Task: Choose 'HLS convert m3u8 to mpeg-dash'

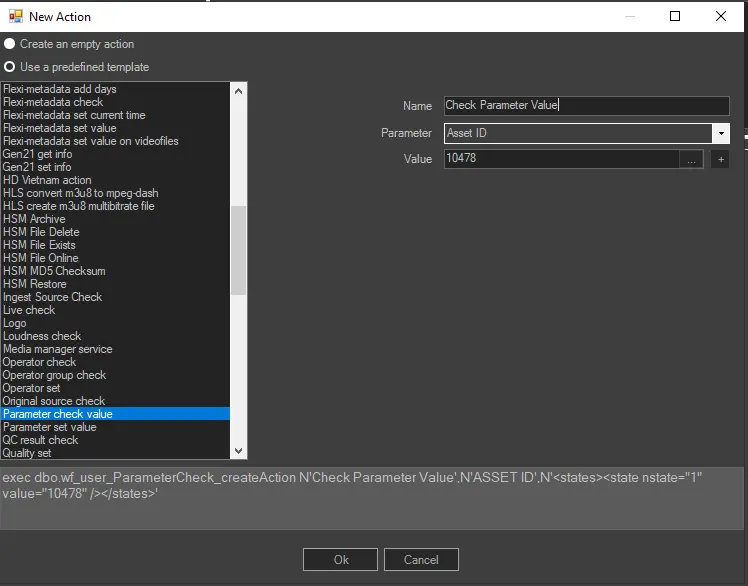Action: (80, 193)
